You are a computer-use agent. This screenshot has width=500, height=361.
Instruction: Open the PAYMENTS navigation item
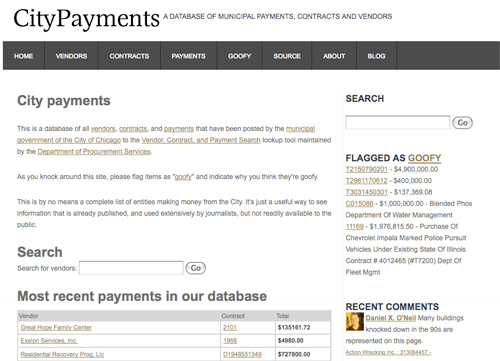click(x=188, y=56)
